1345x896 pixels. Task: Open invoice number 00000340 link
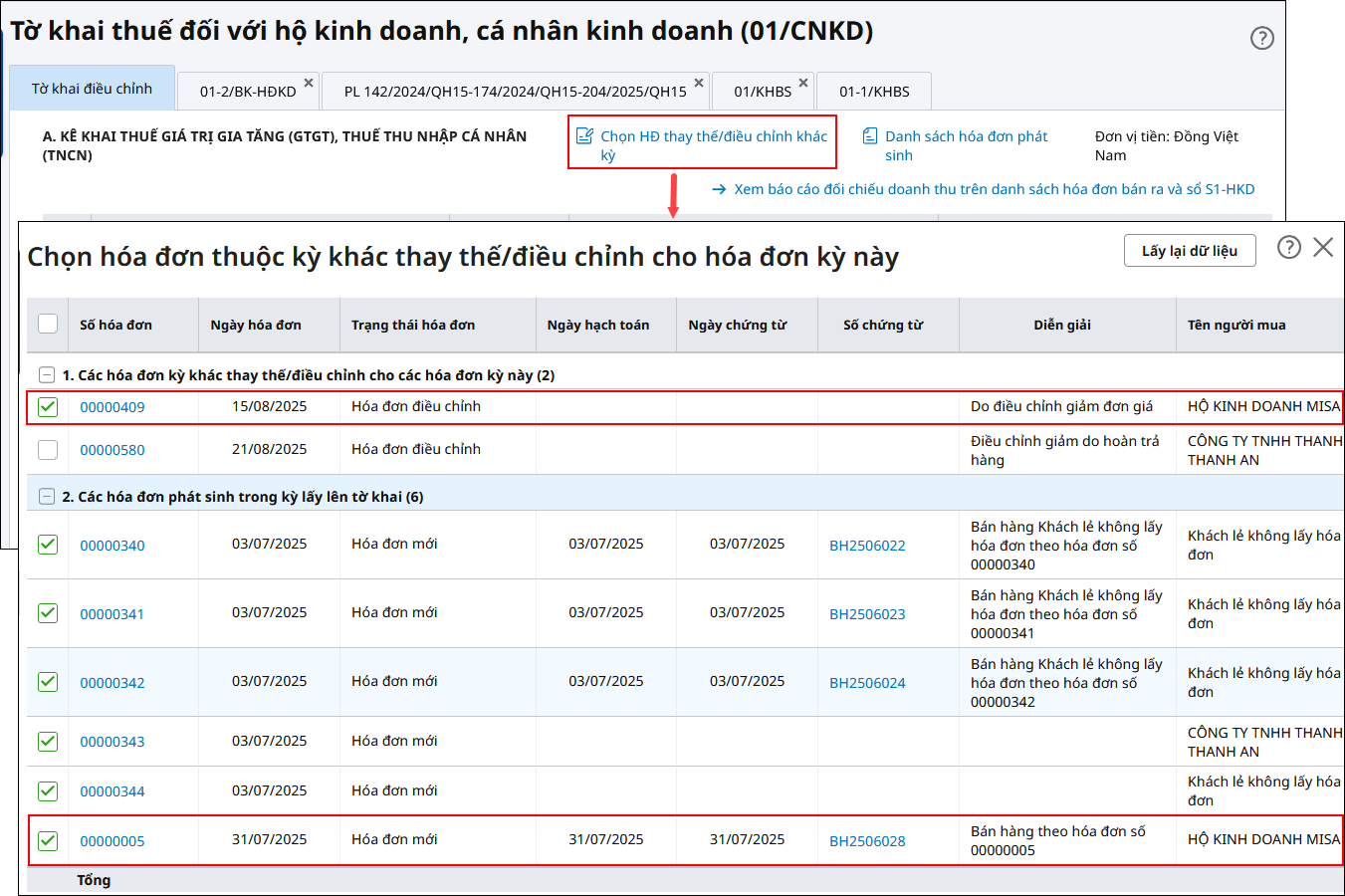pyautogui.click(x=112, y=546)
